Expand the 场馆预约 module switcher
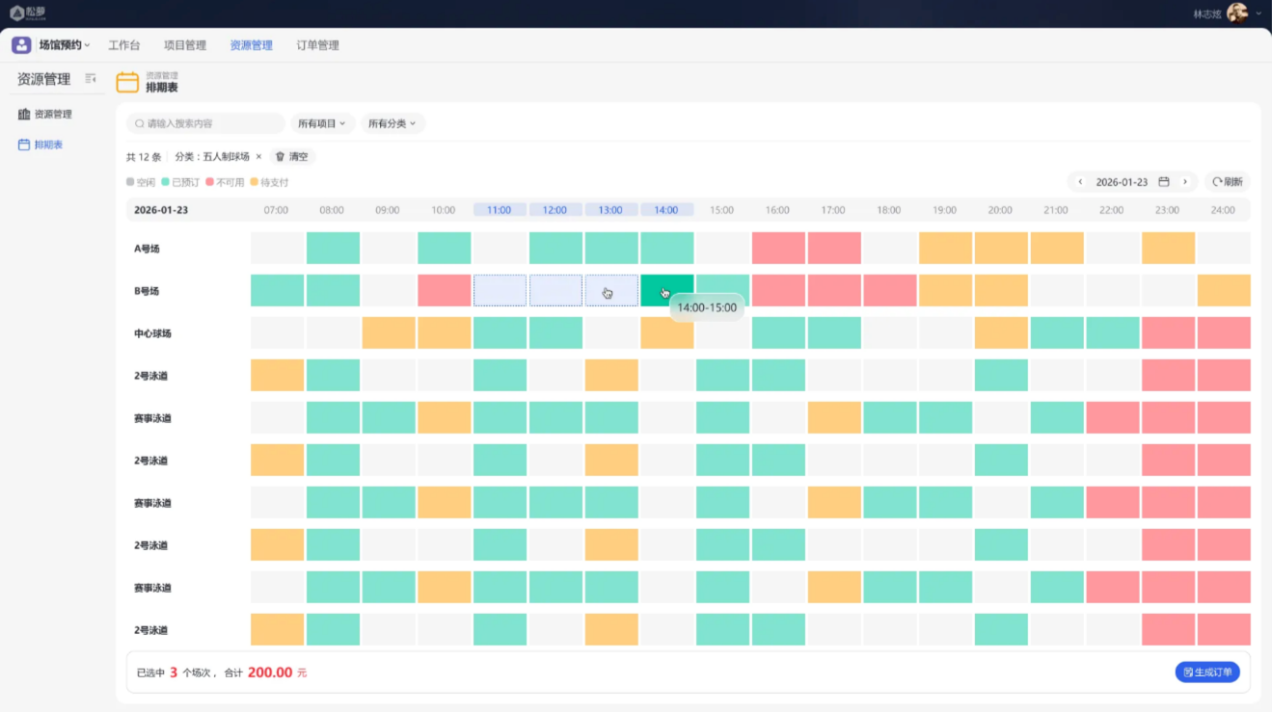Image resolution: width=1272 pixels, height=712 pixels. (x=64, y=45)
